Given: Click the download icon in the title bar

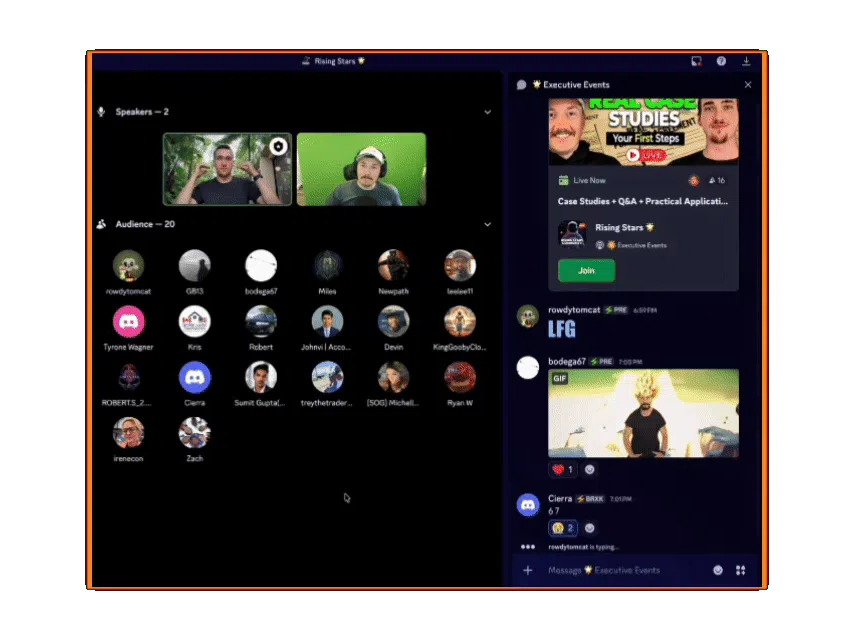Looking at the screenshot, I should 746,61.
